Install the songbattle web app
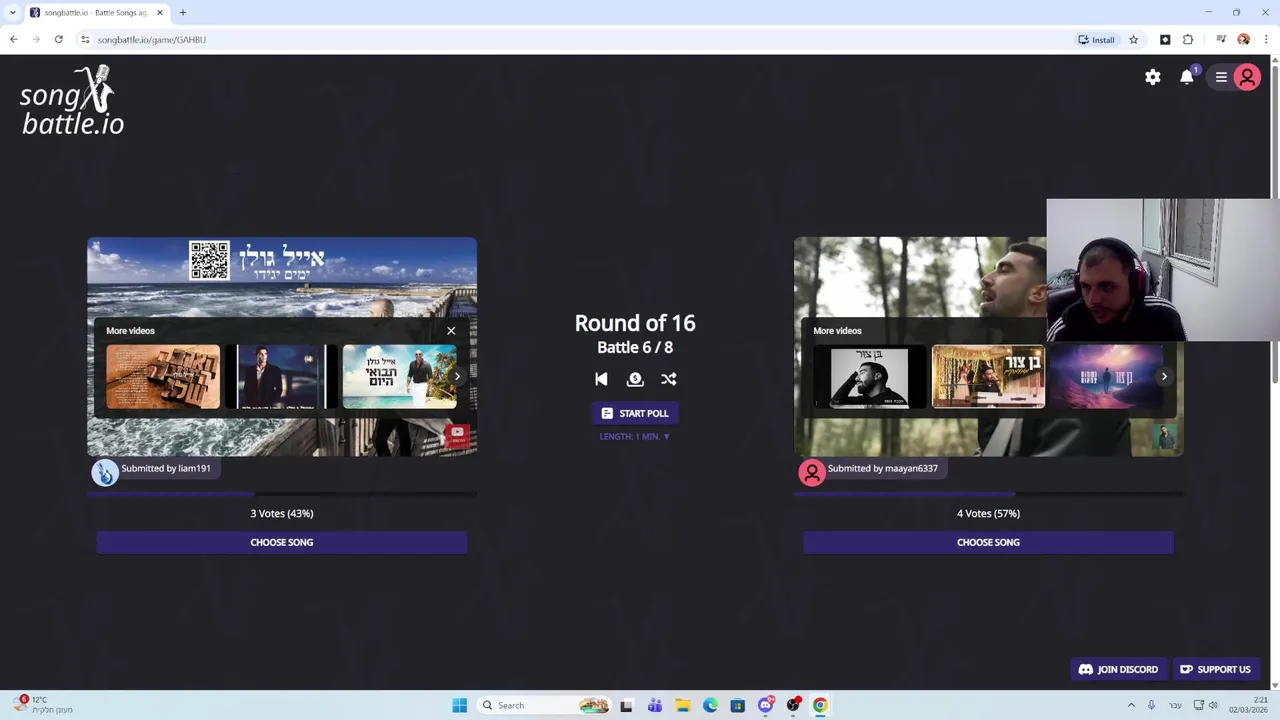 pos(1096,39)
